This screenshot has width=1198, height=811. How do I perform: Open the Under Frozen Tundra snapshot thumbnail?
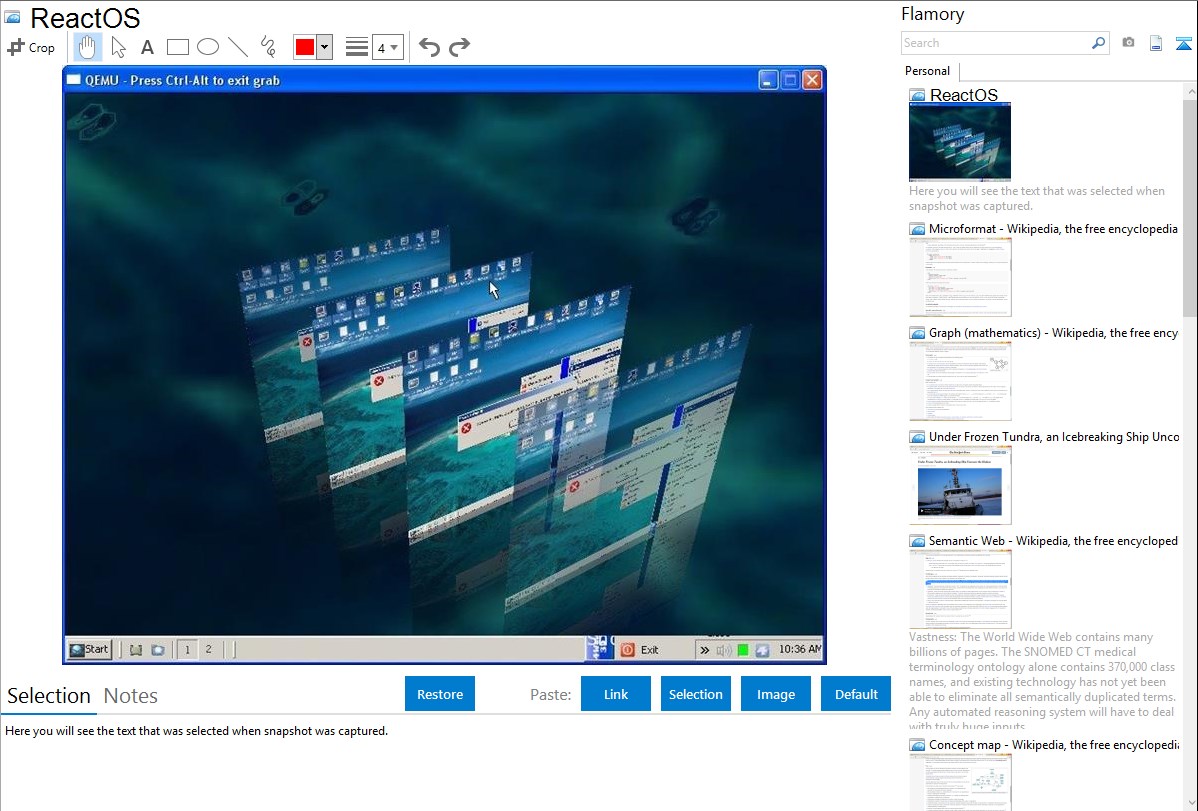960,485
